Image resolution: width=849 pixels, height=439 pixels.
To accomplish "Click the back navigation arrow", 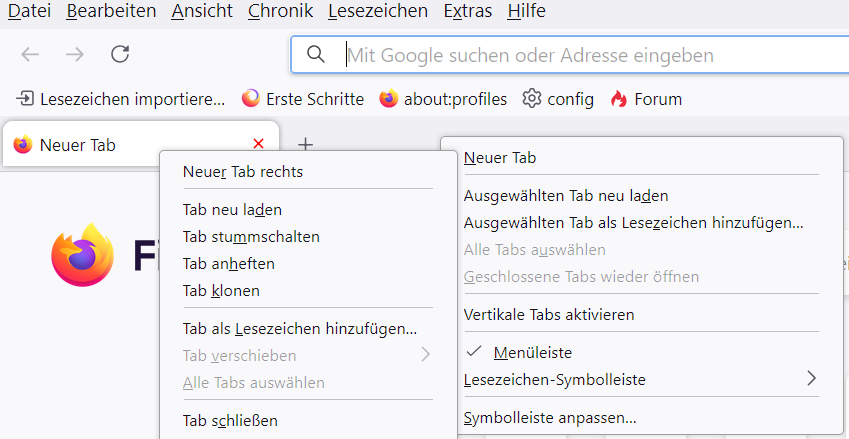I will (30, 55).
